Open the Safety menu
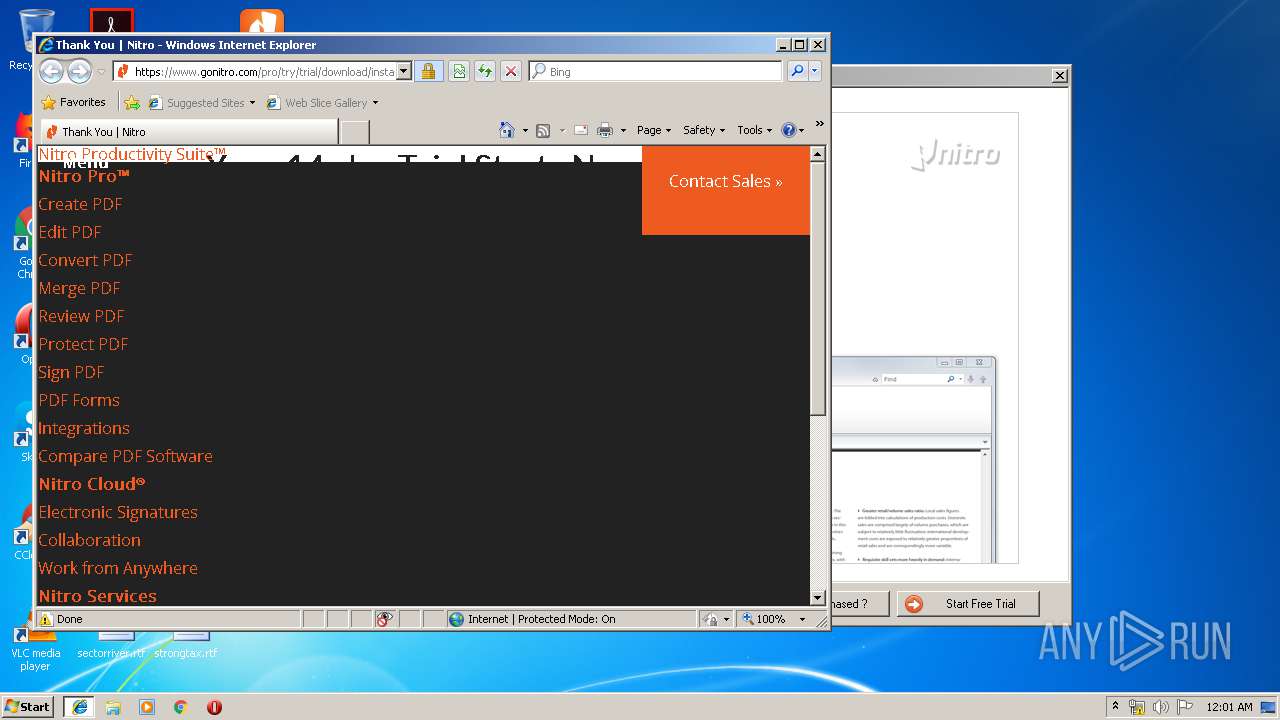Viewport: 1280px width, 720px height. [704, 130]
